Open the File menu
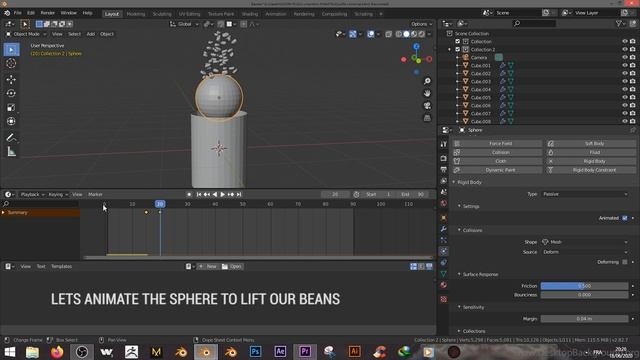Viewport: 640px width, 360px height. click(x=18, y=13)
